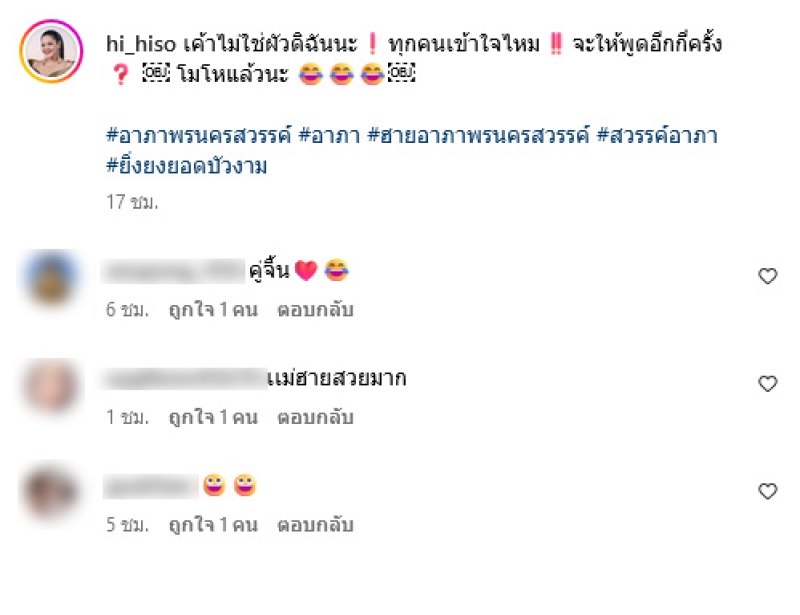Image resolution: width=800 pixels, height=615 pixels.
Task: Reply (ตอบกลับ) to the "คู่จิ้น" comment
Action: coord(315,310)
